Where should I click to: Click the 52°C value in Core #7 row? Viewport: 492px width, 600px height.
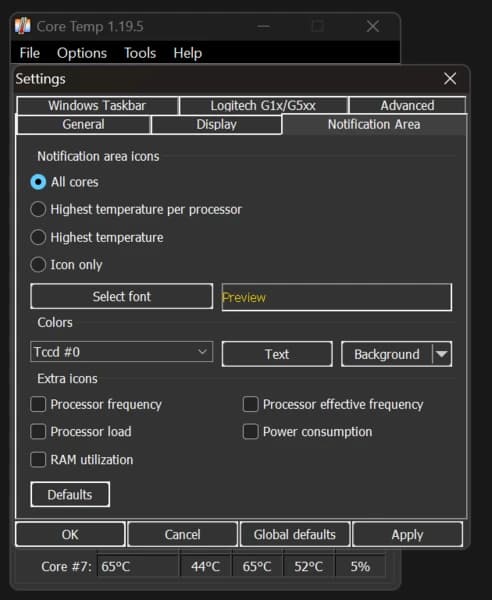[308, 566]
